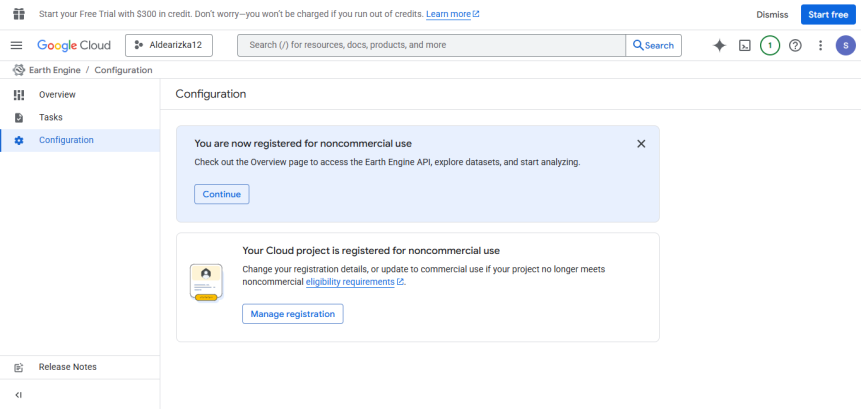Click the Configuration page heading

211,94
